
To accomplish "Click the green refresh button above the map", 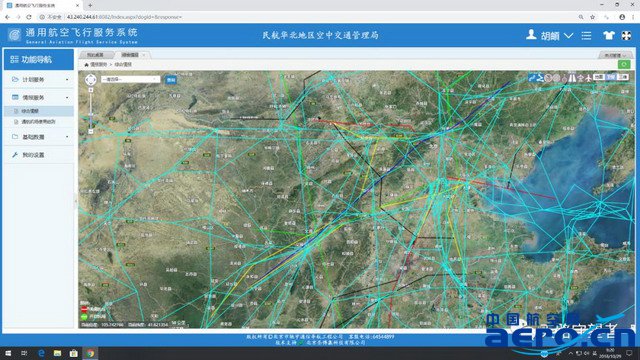I will (x=624, y=64).
